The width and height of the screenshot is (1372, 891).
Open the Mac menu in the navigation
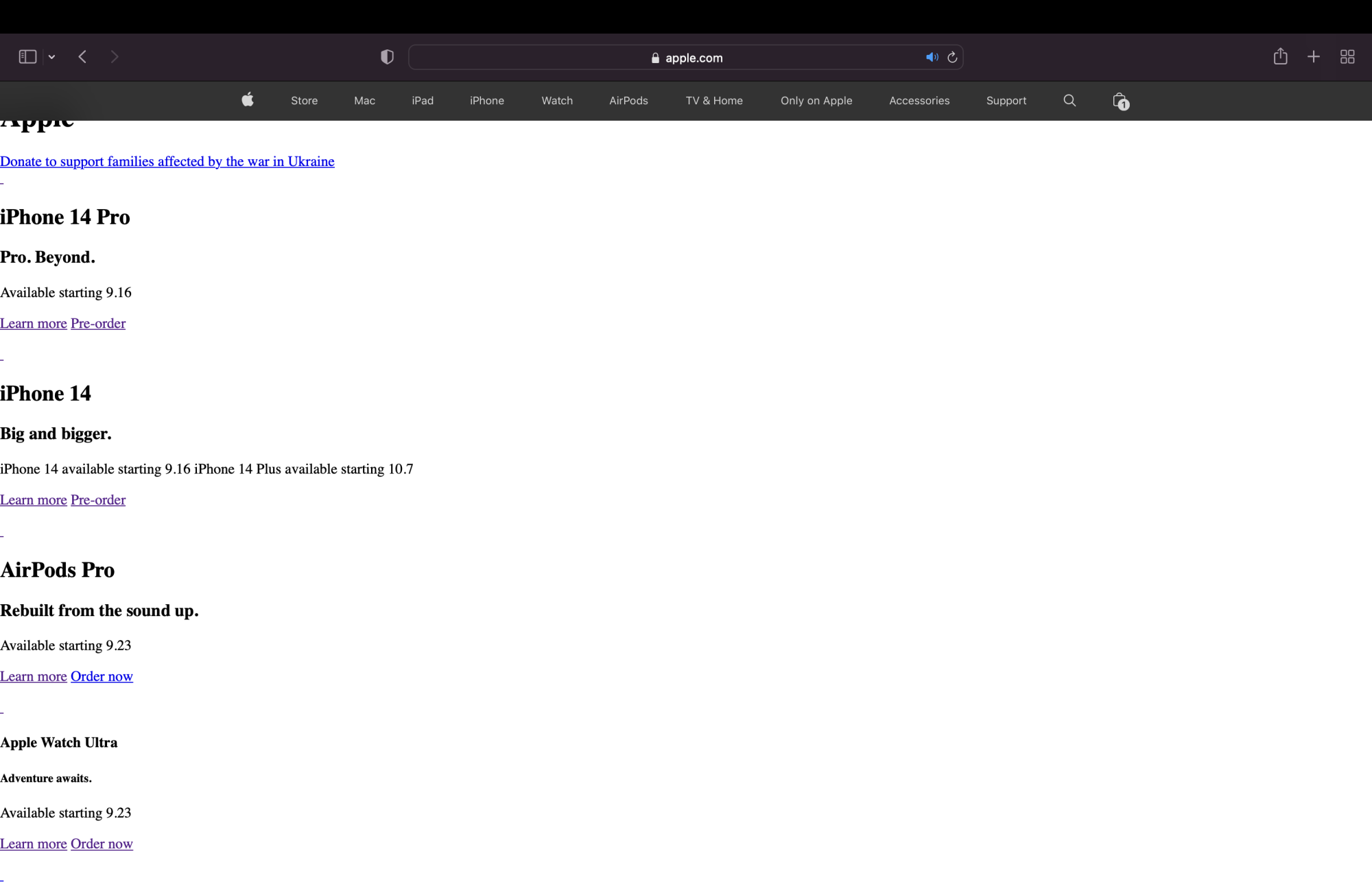pos(364,101)
